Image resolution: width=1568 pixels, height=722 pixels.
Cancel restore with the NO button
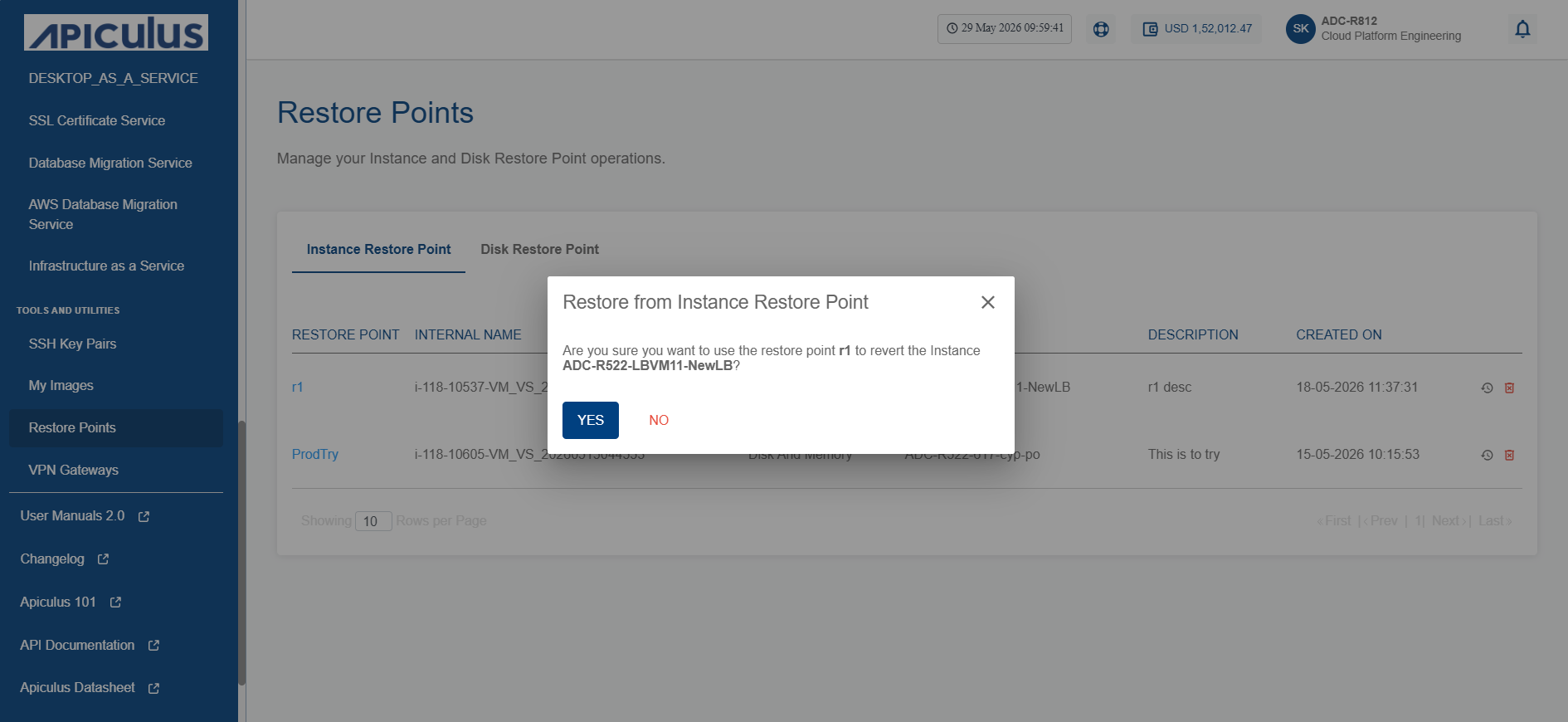(x=659, y=420)
